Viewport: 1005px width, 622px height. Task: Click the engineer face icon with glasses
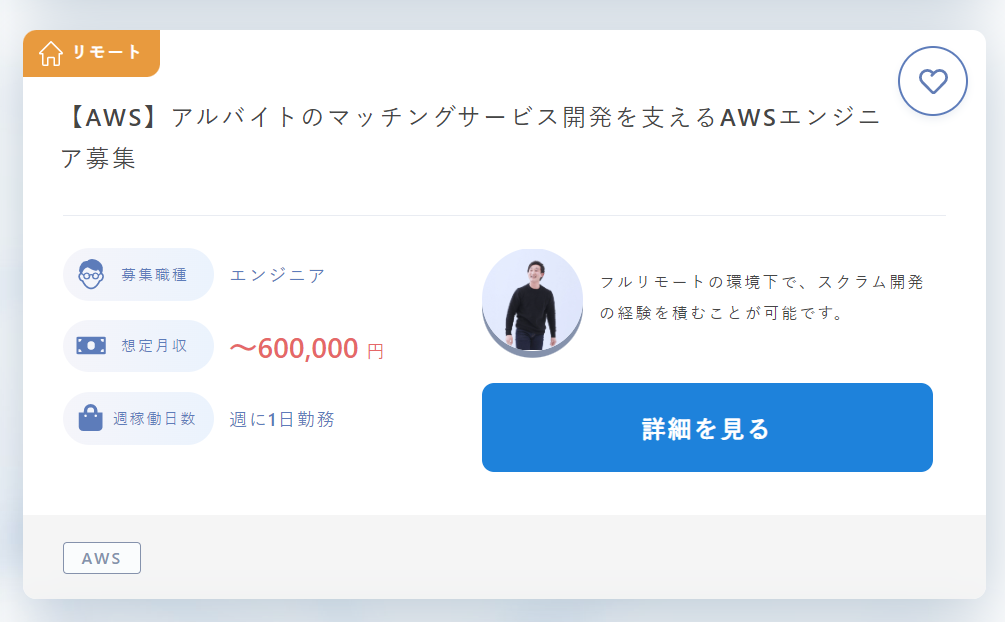91,274
